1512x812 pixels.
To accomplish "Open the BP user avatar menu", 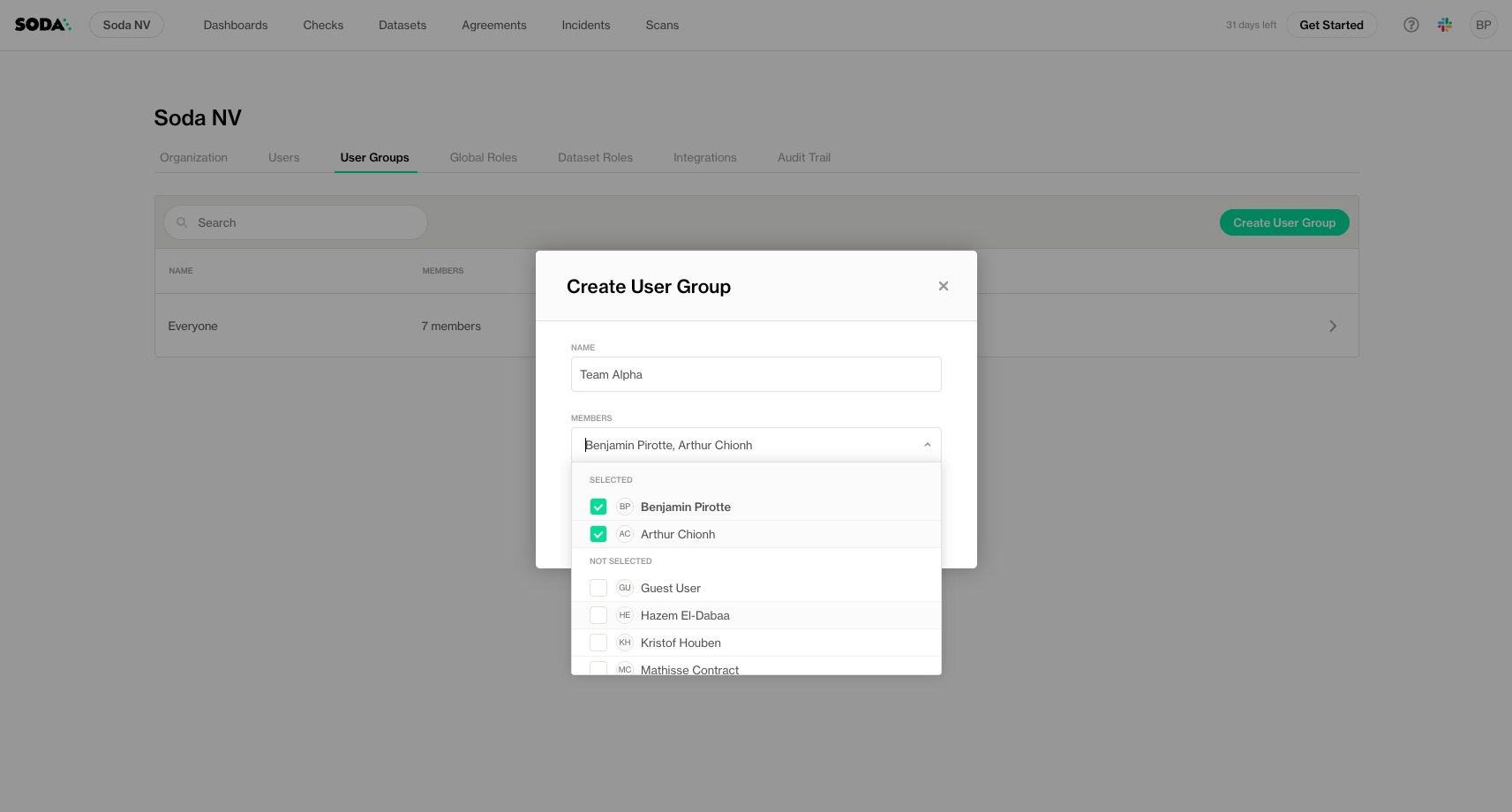I will pyautogui.click(x=1483, y=25).
